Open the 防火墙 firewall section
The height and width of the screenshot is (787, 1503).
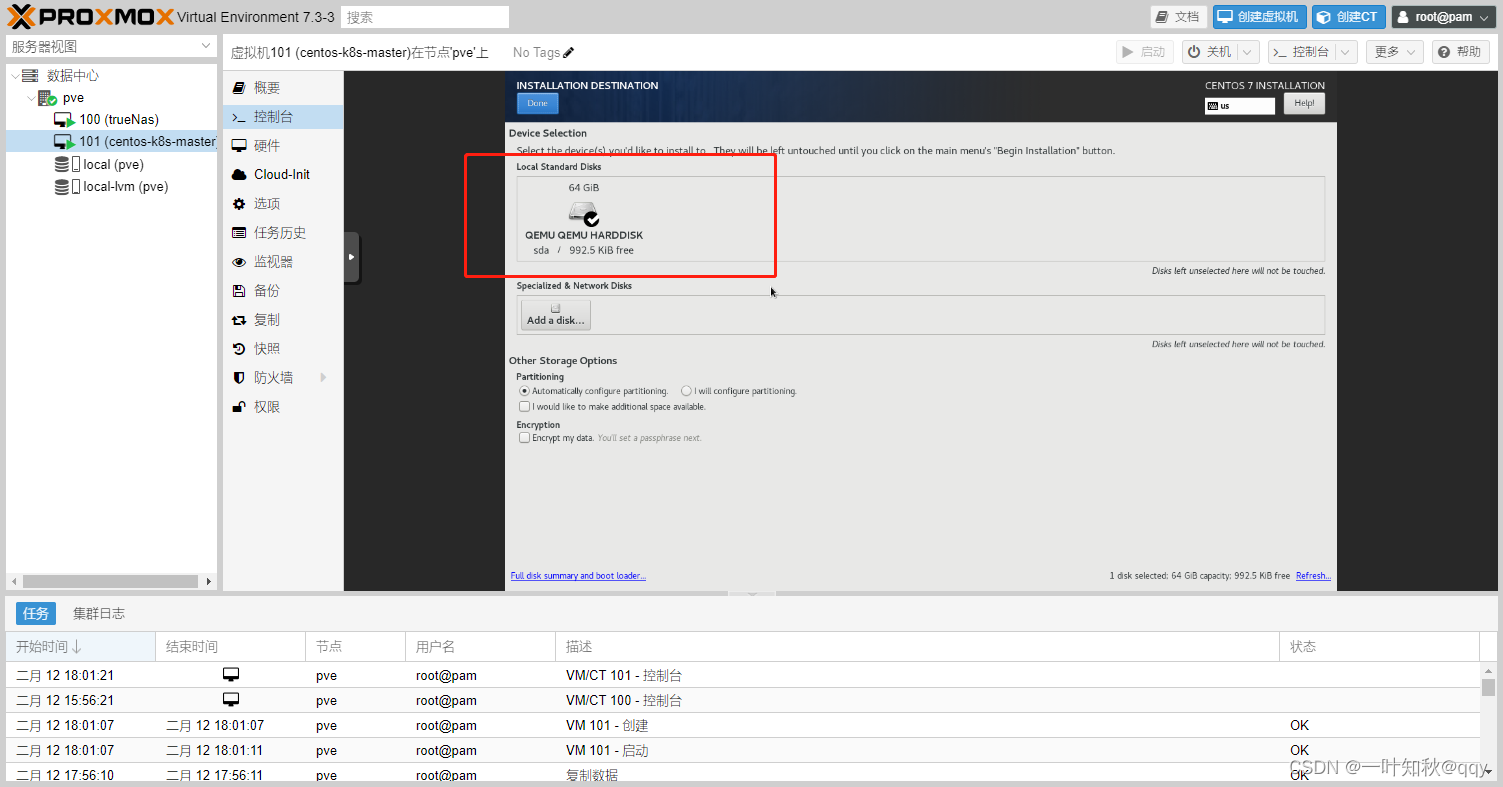click(x=283, y=378)
